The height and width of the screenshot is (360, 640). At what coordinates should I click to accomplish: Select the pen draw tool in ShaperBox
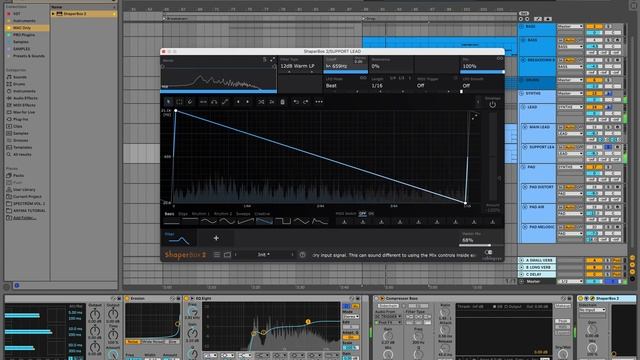click(190, 102)
